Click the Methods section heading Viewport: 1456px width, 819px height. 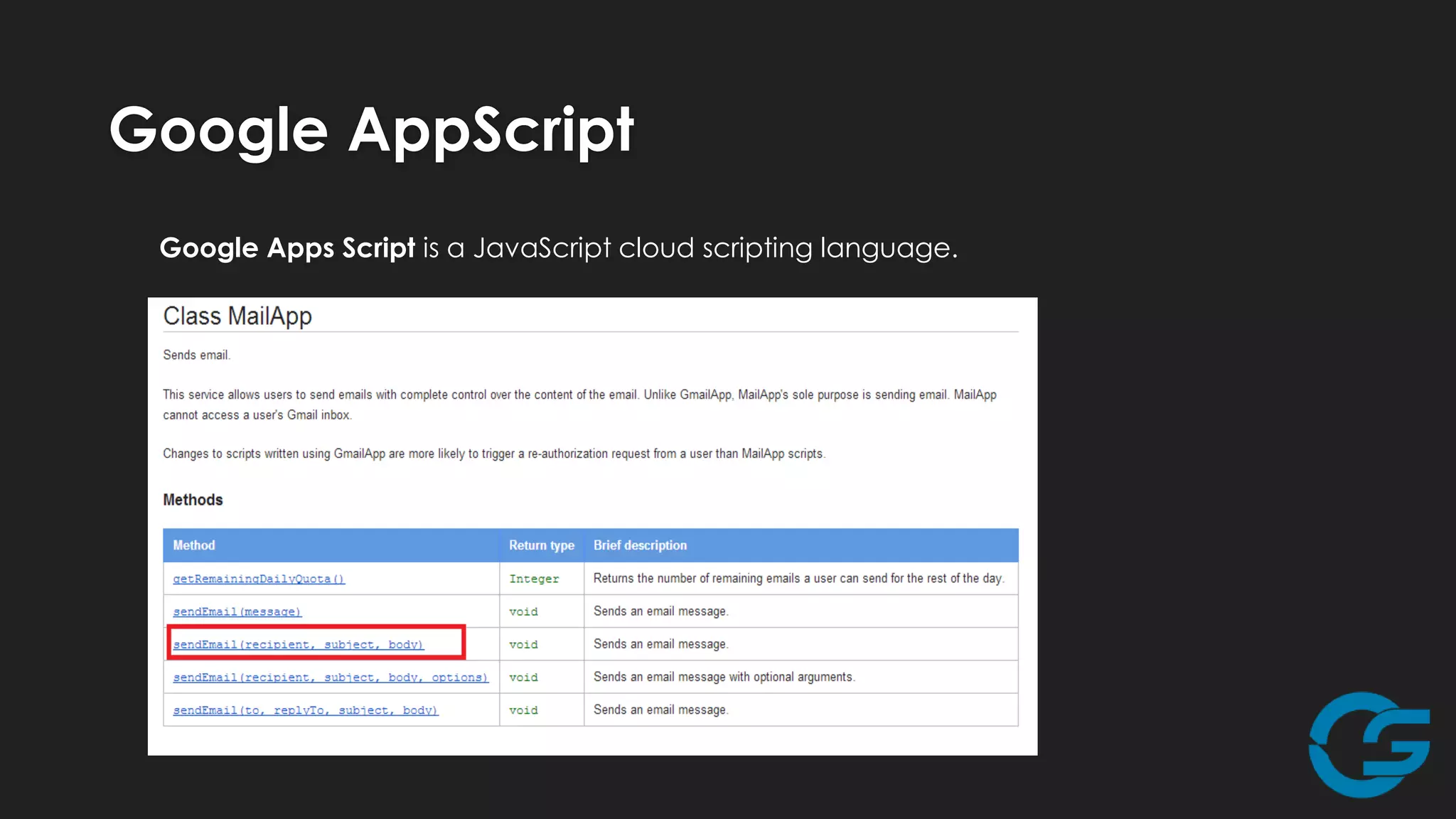[x=193, y=500]
